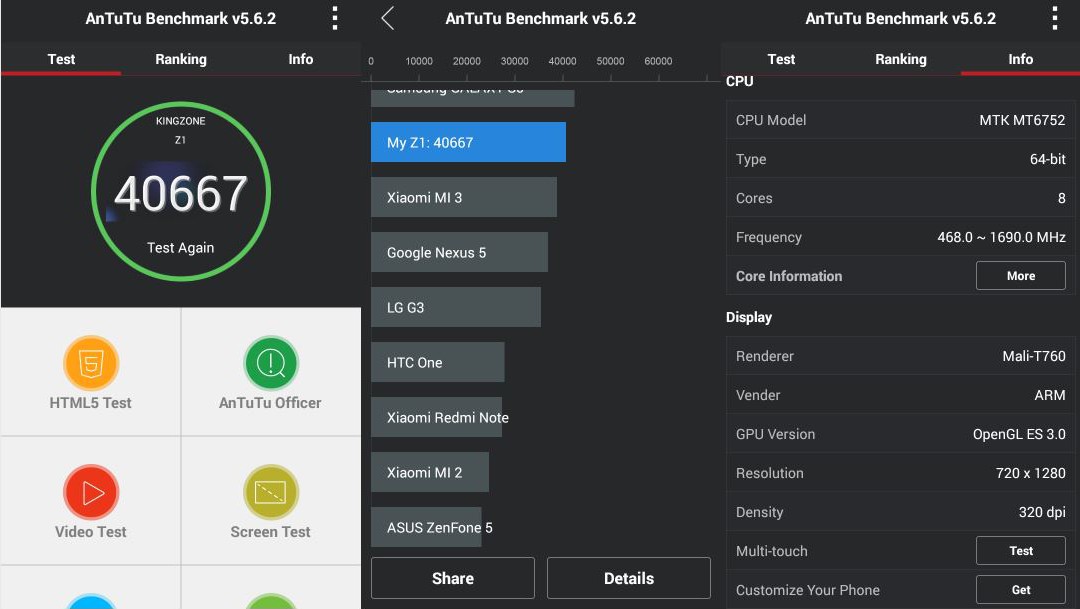Select the My Z1: 40667 ranking bar
This screenshot has width=1080, height=609.
pyautogui.click(x=468, y=143)
